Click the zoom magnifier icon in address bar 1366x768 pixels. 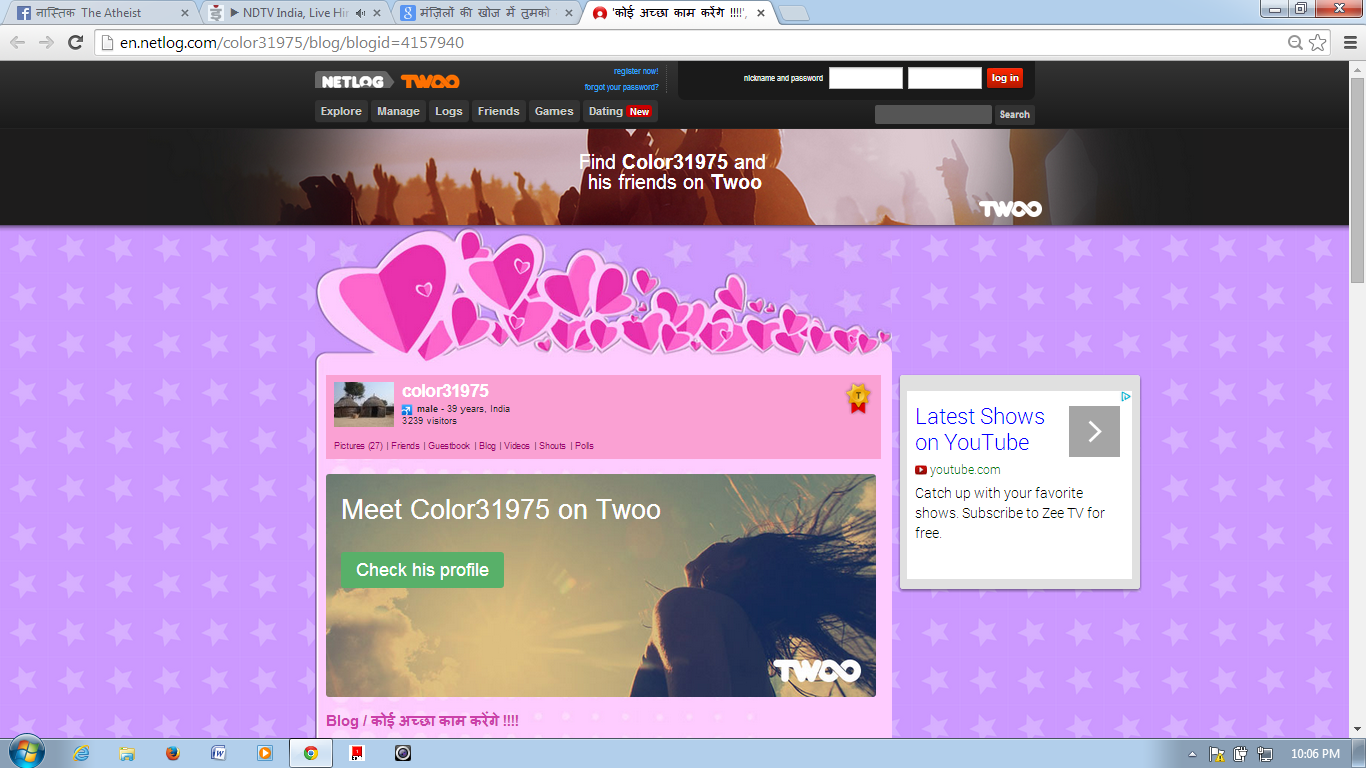coord(1296,42)
